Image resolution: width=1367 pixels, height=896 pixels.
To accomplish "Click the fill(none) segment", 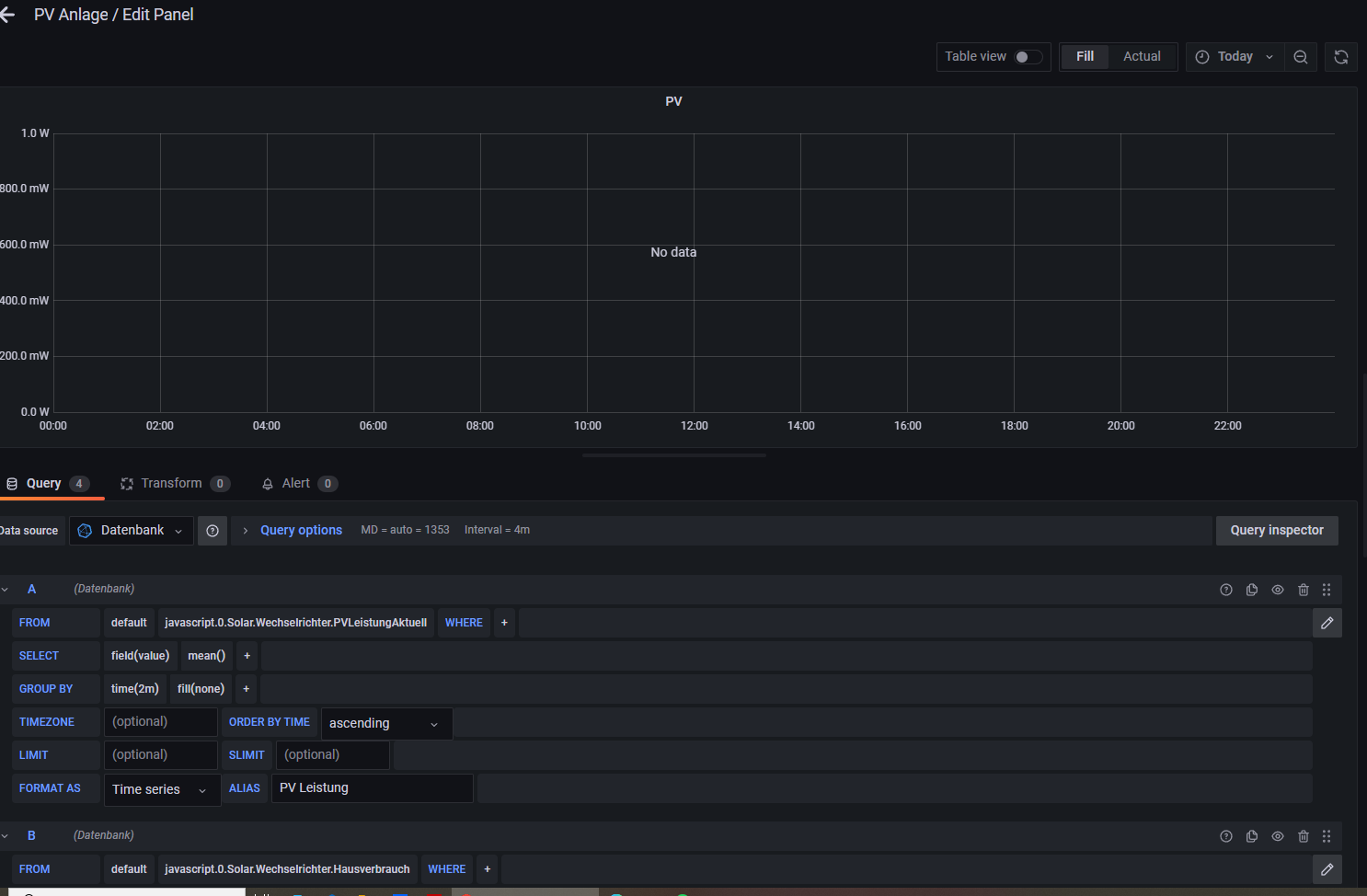I will (201, 689).
